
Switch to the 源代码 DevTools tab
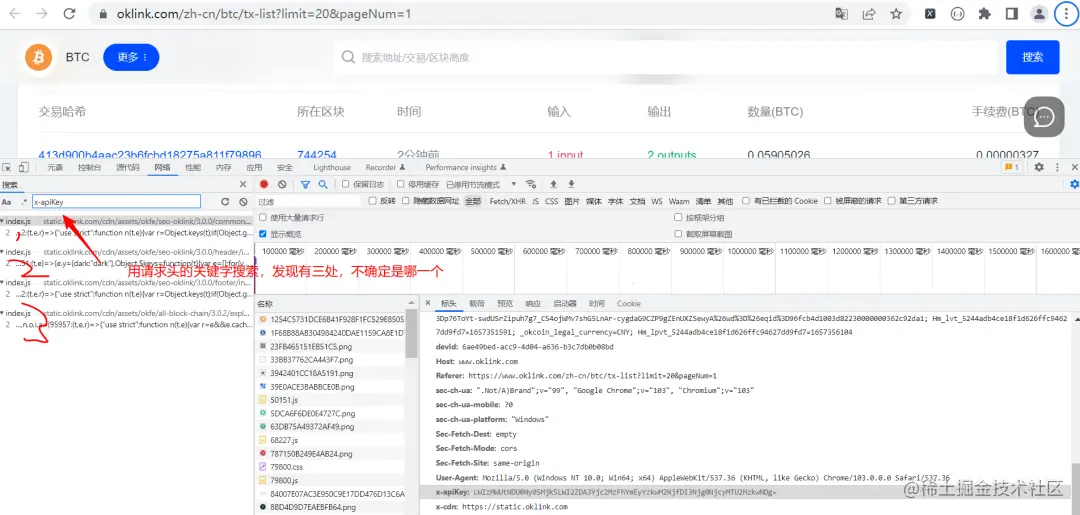[128, 167]
